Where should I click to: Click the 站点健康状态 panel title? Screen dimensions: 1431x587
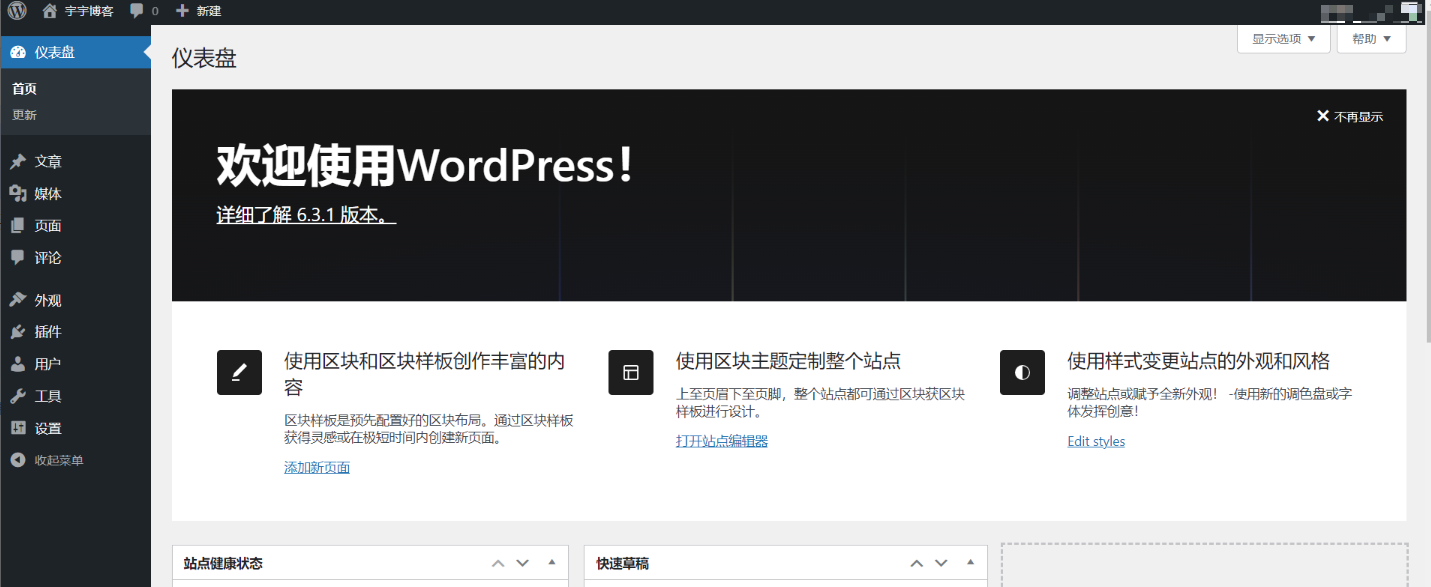coord(223,564)
